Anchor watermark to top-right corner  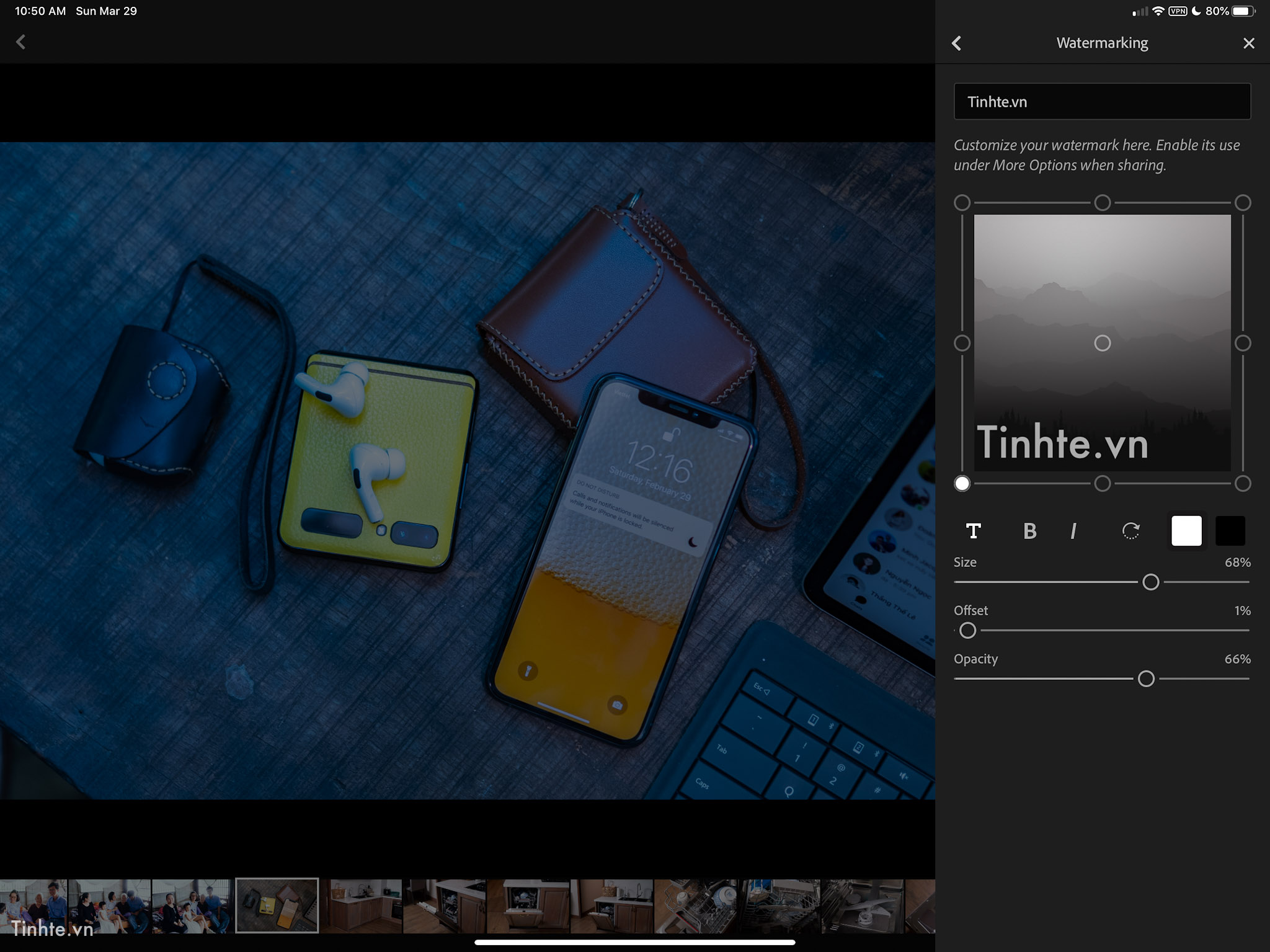(x=1243, y=203)
